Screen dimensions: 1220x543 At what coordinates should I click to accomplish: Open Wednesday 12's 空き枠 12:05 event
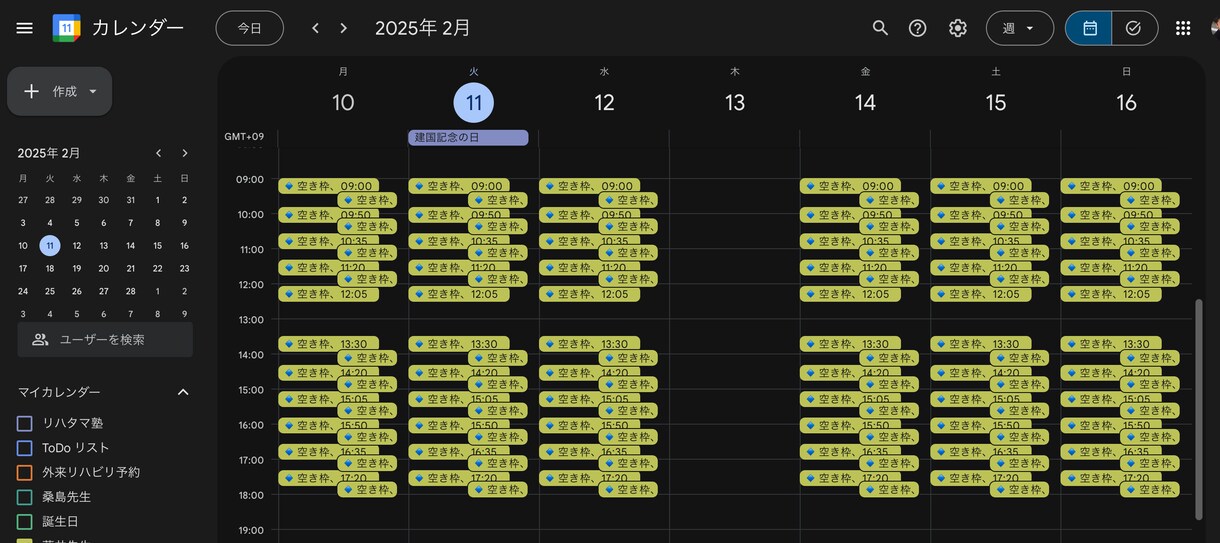pos(589,294)
